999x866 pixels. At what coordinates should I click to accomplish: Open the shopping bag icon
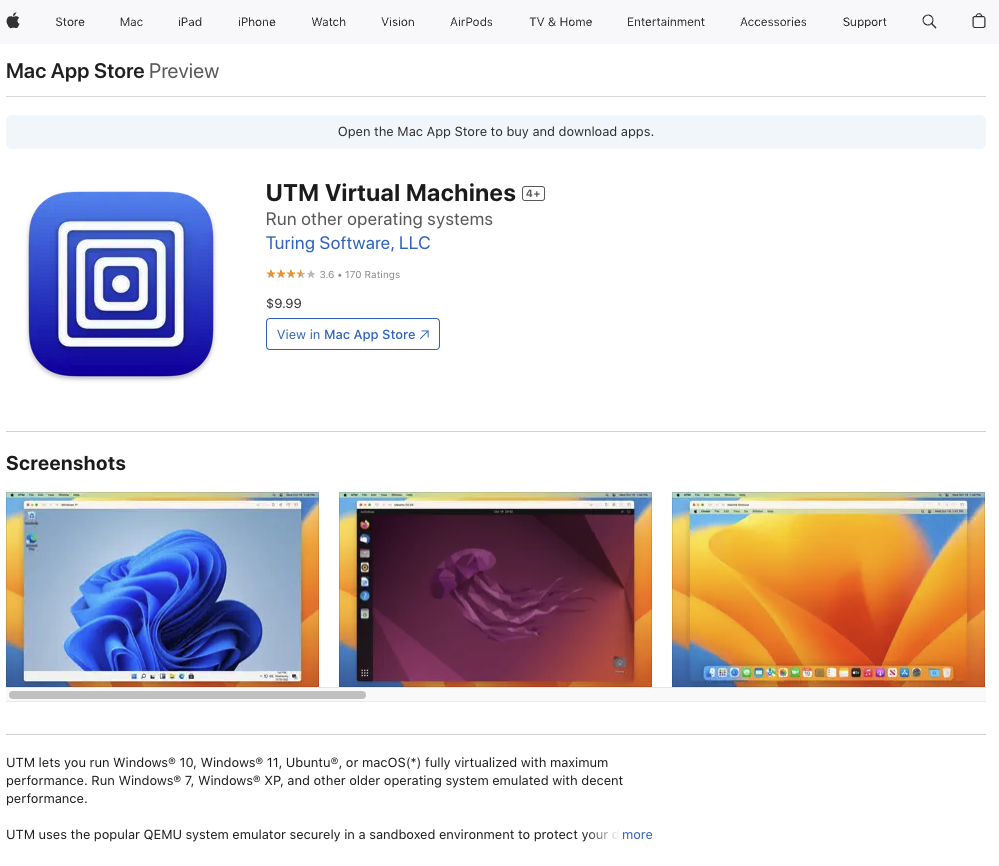tap(979, 21)
